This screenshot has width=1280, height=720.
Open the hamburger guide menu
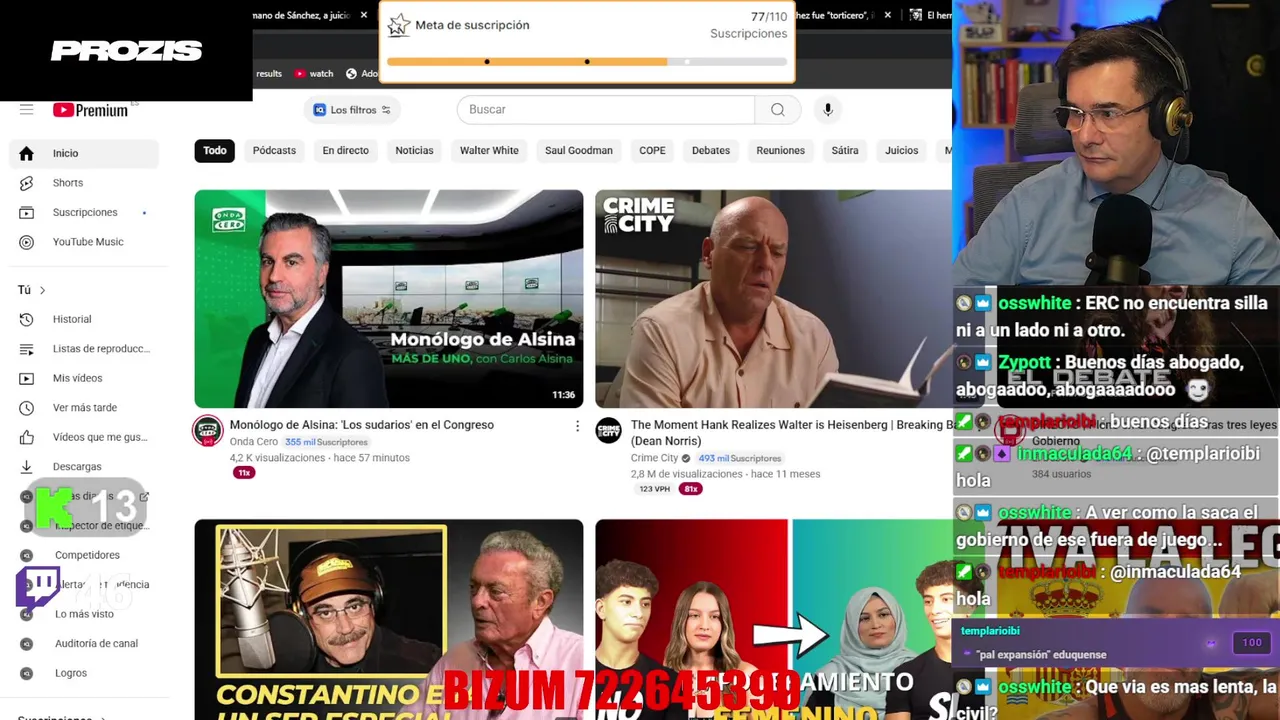click(26, 110)
